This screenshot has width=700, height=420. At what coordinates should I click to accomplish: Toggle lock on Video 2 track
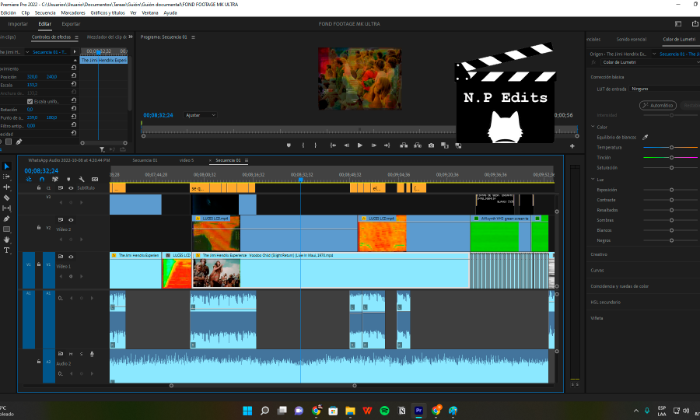(x=39, y=228)
